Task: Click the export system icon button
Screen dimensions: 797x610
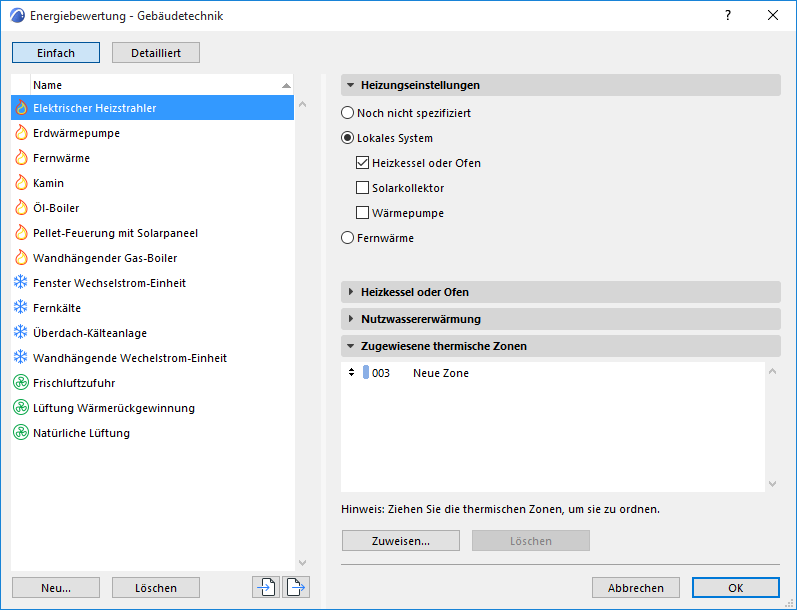Action: [x=295, y=587]
